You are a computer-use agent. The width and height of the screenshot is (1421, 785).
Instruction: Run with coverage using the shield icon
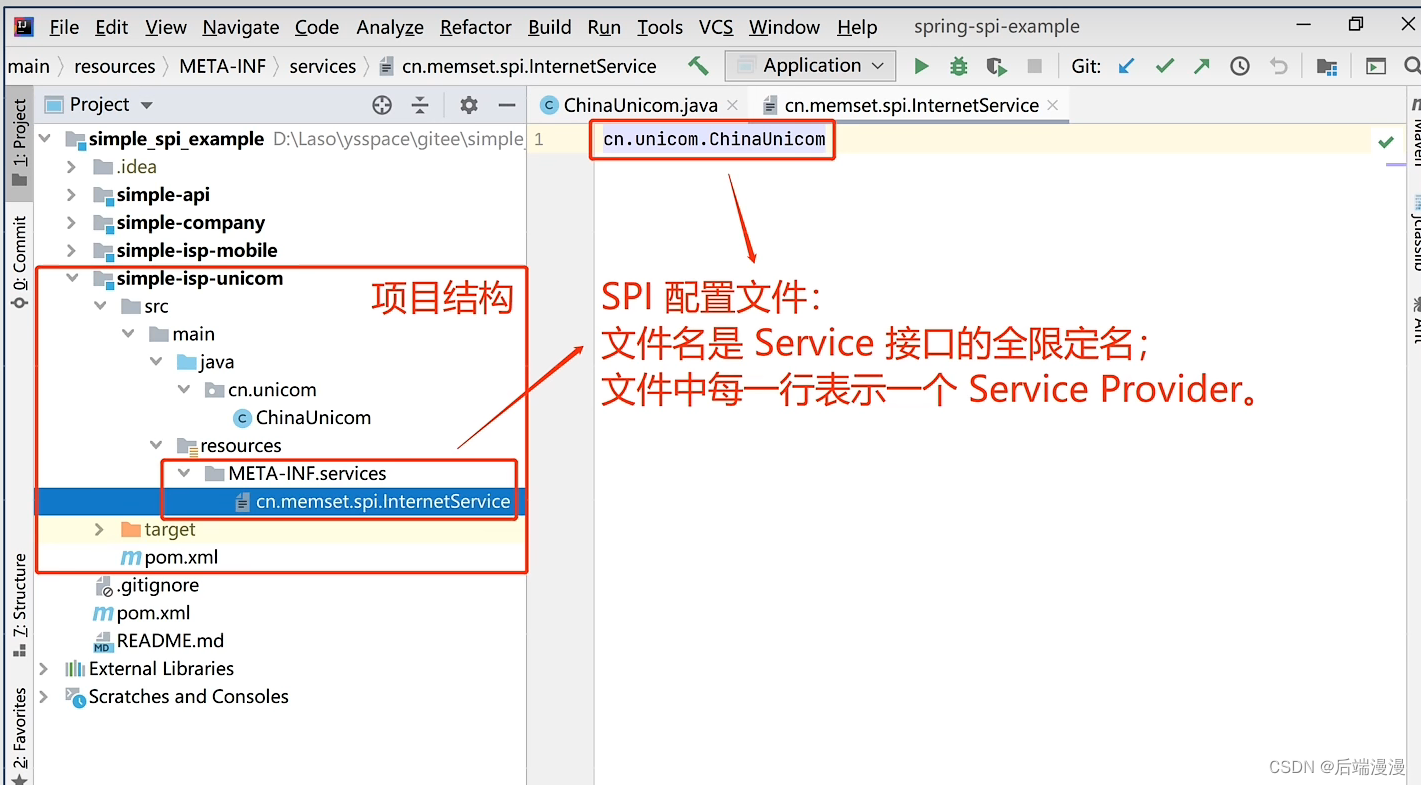click(x=996, y=66)
